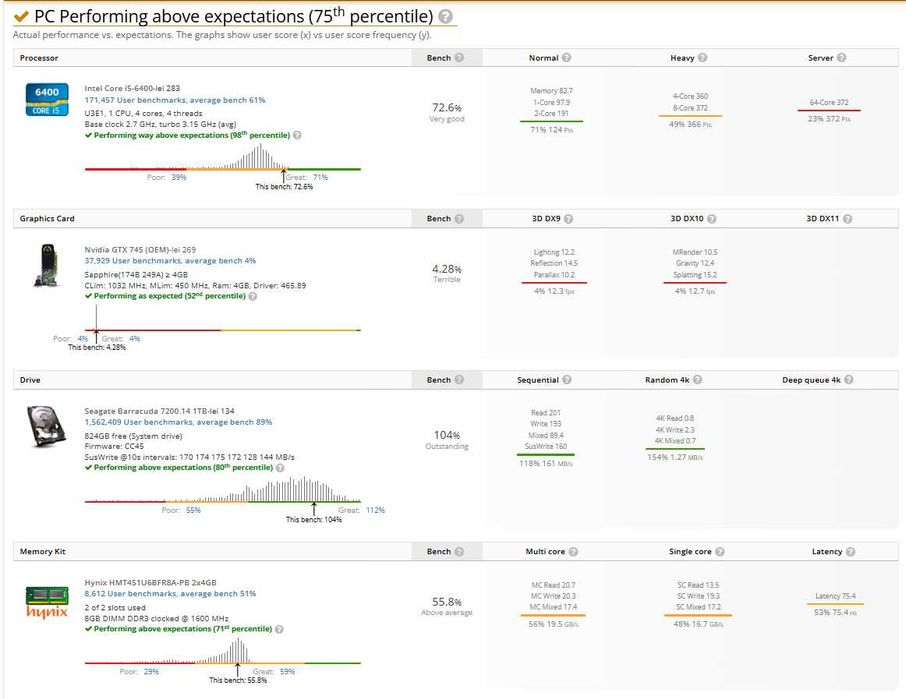
Task: Open help icon next to 3D DX9
Action: pyautogui.click(x=567, y=219)
